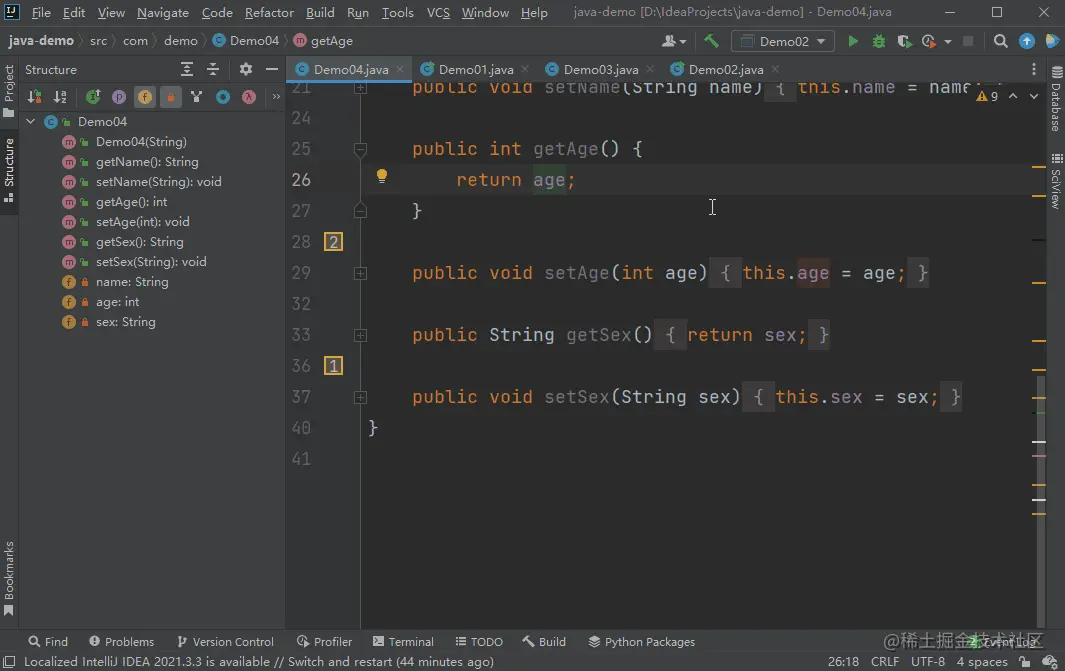Viewport: 1065px width, 671px height.
Task: Sort Structure members alphabetically
Action: click(60, 97)
